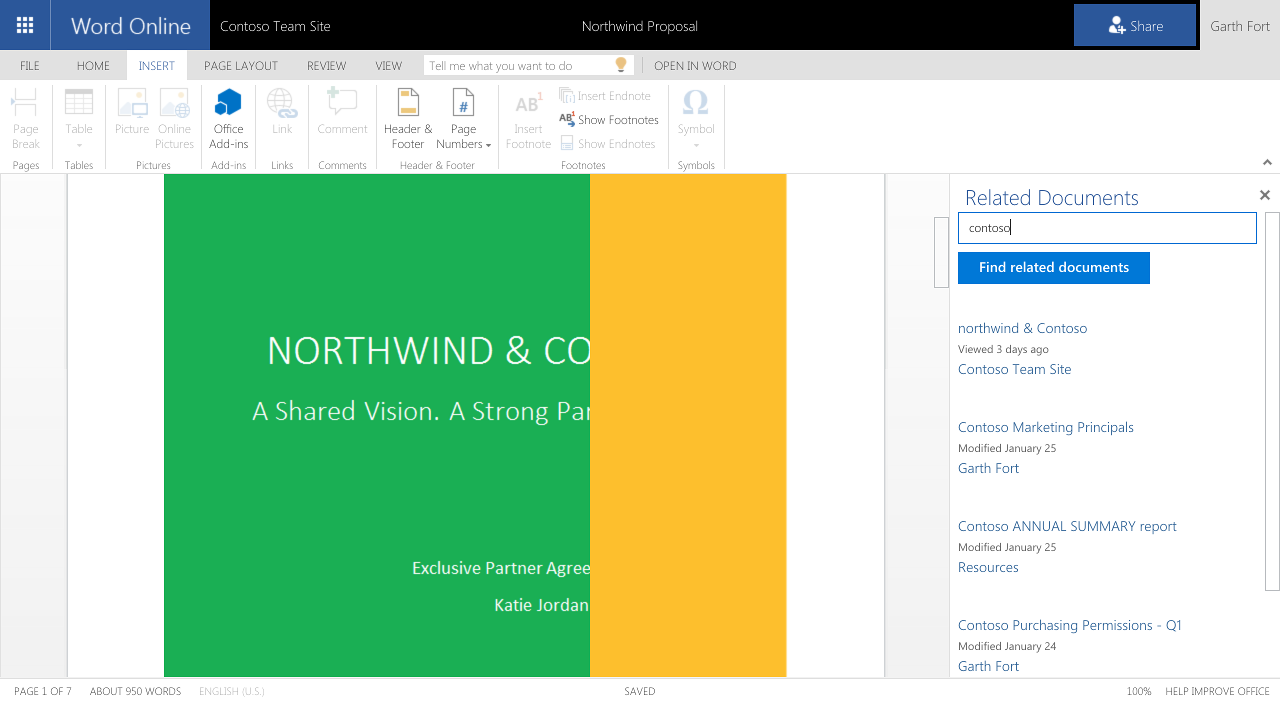The image size is (1280, 701).
Task: Insert Online Pictures
Action: point(174,119)
